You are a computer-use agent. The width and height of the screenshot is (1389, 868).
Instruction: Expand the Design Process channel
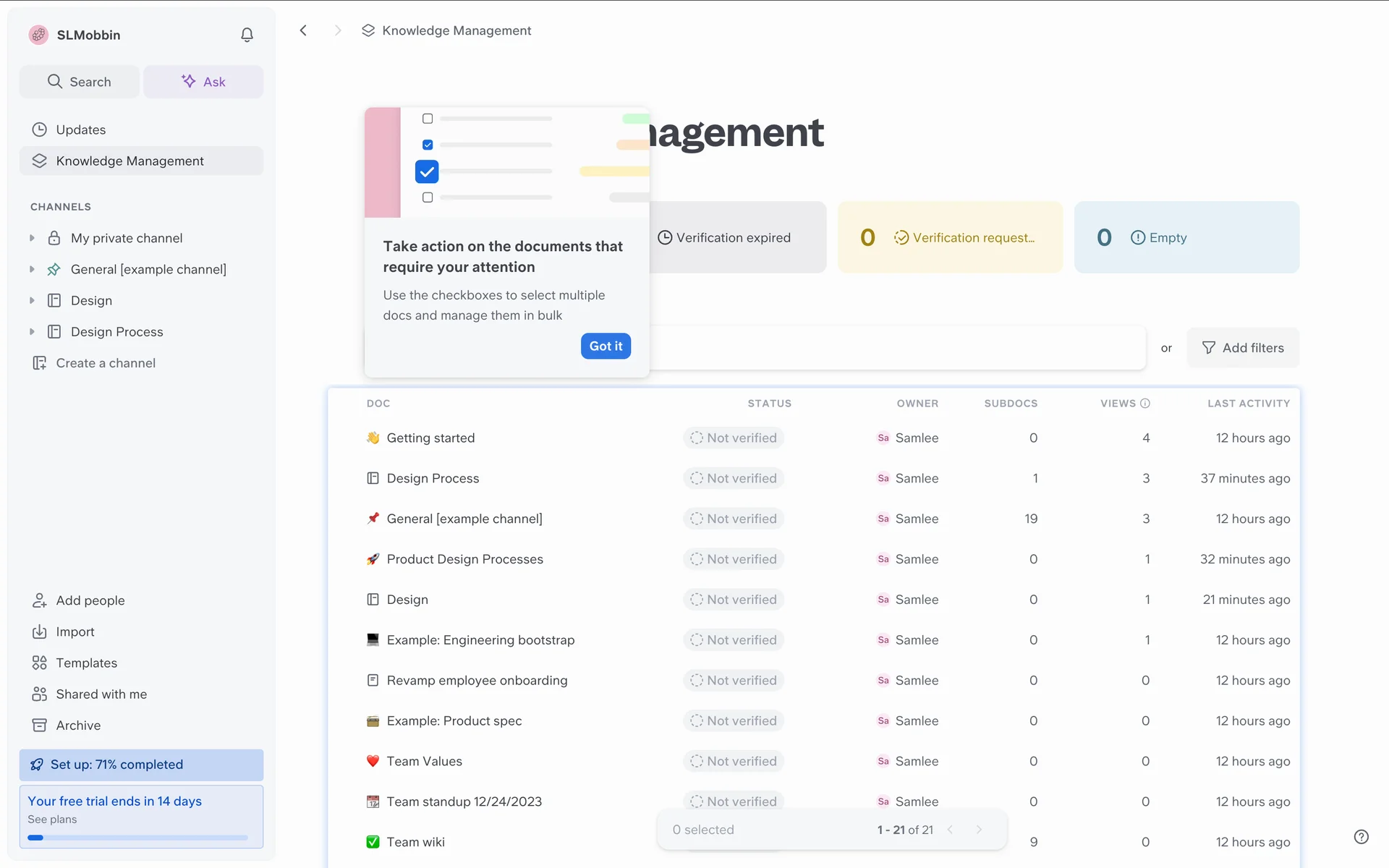(32, 331)
